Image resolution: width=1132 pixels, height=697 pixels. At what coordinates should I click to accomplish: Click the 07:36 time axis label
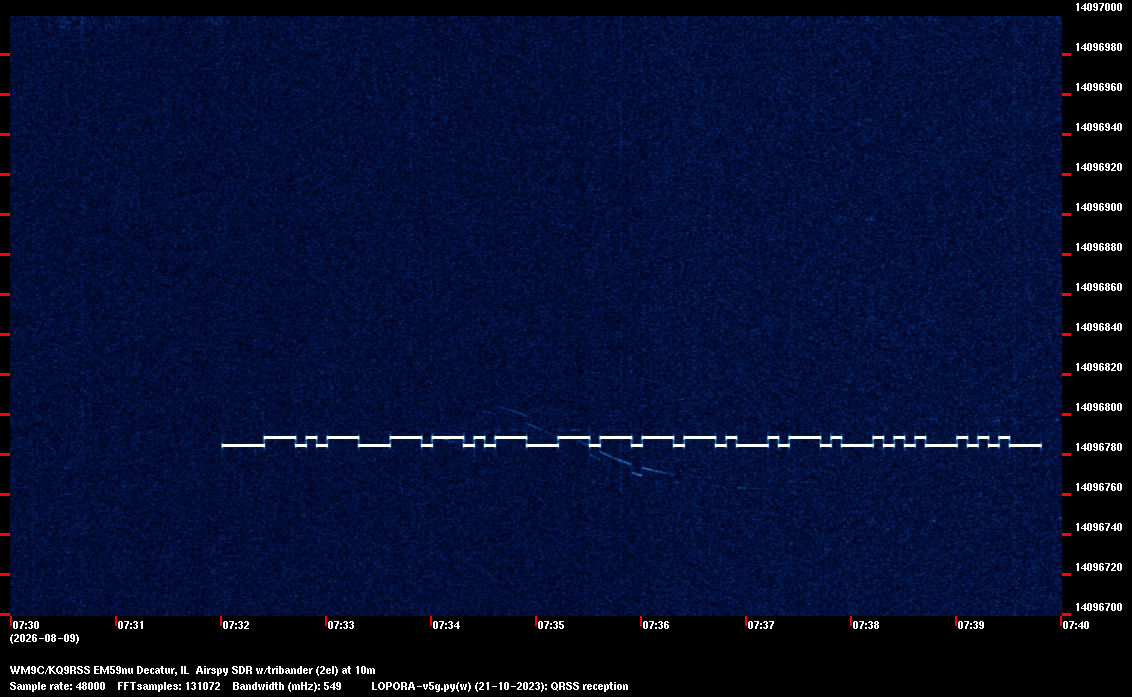656,625
